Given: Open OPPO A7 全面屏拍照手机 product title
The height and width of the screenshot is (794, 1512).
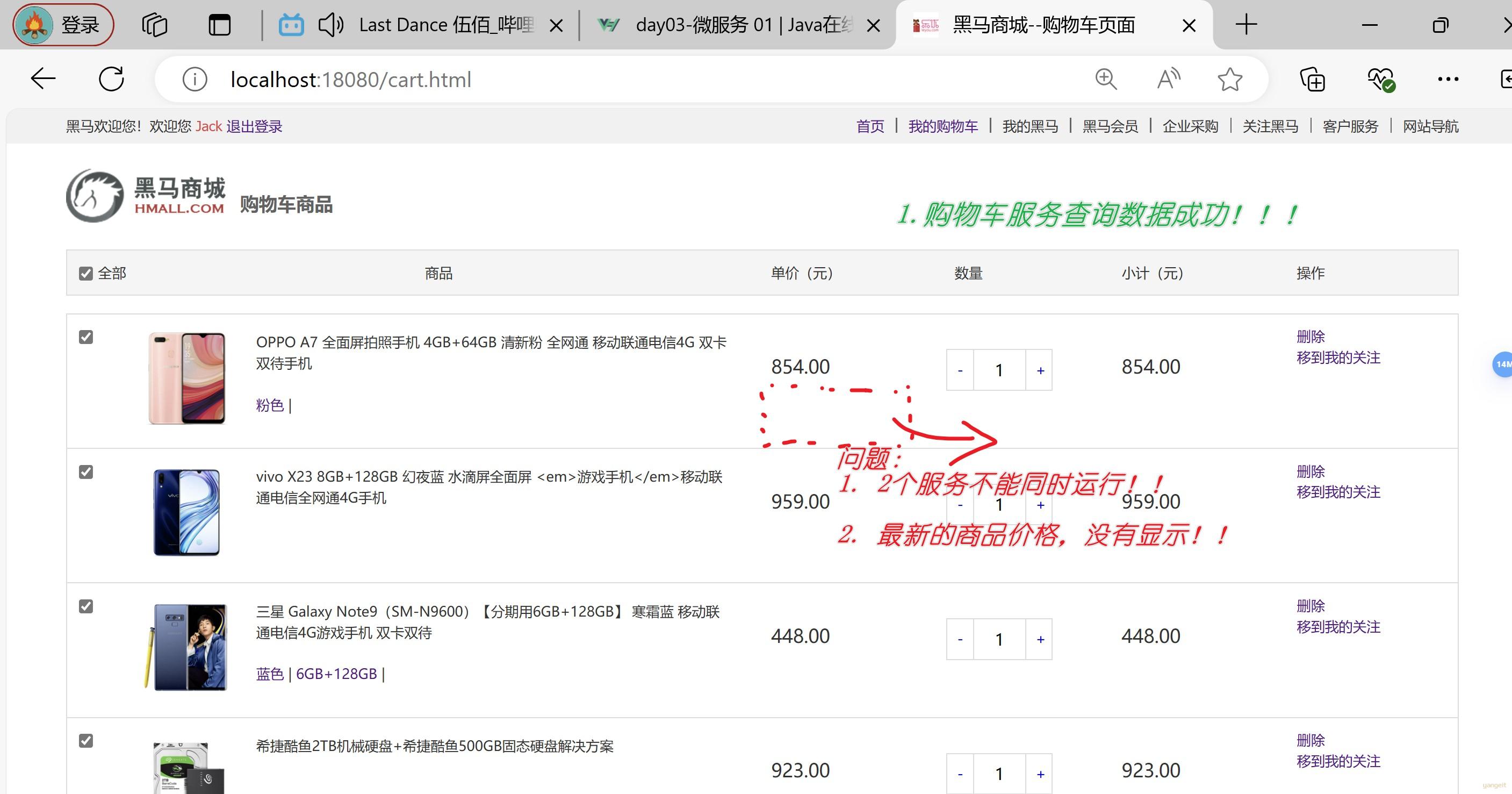Looking at the screenshot, I should pyautogui.click(x=491, y=352).
